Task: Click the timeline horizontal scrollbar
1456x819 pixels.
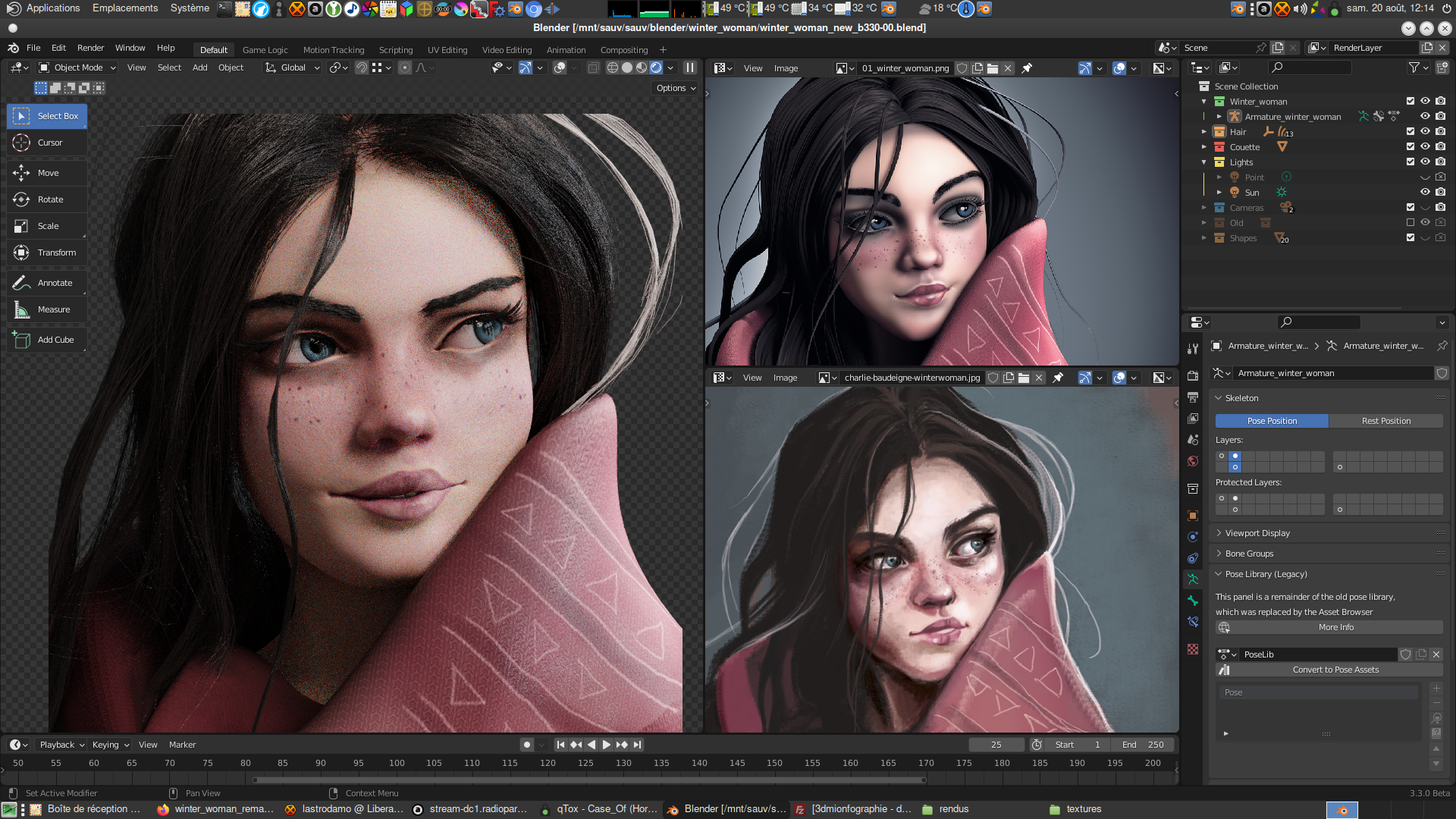Action: 588,780
